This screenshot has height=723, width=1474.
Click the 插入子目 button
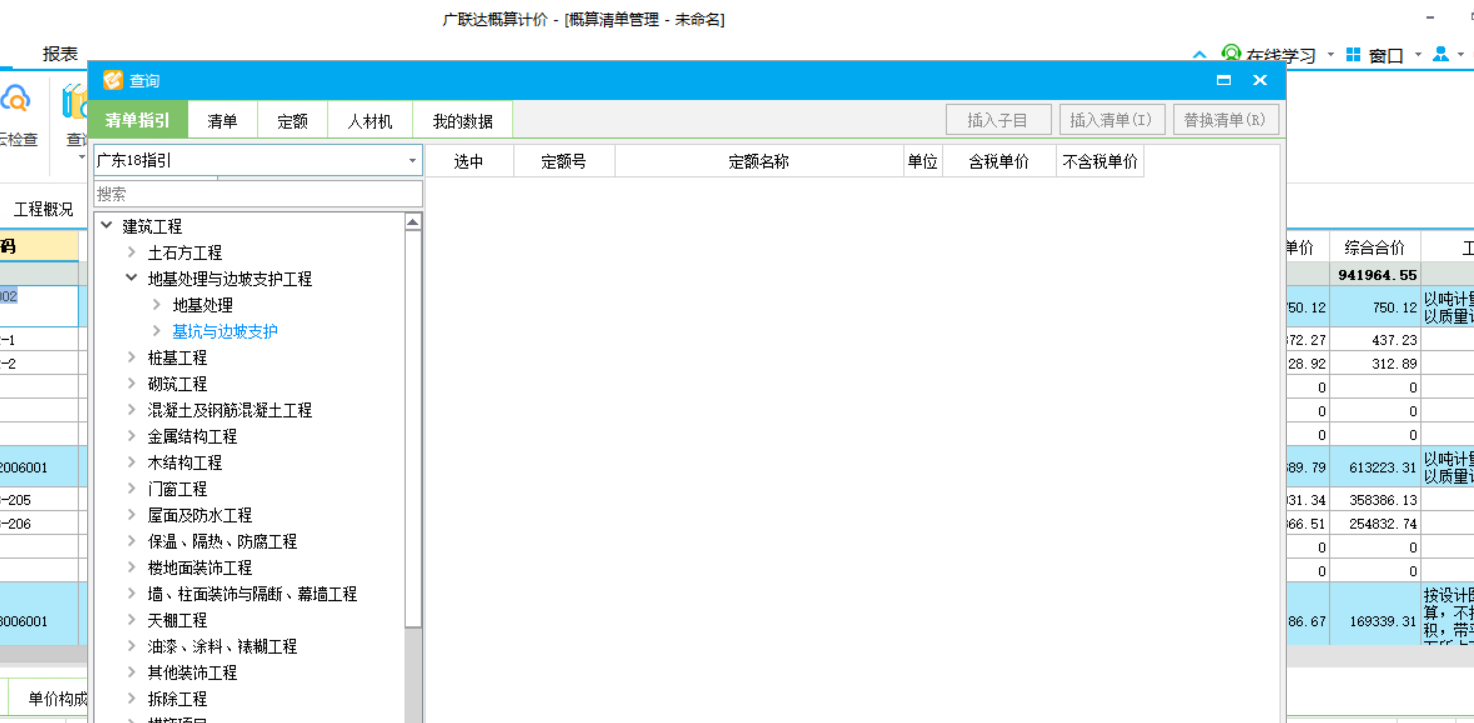click(998, 120)
